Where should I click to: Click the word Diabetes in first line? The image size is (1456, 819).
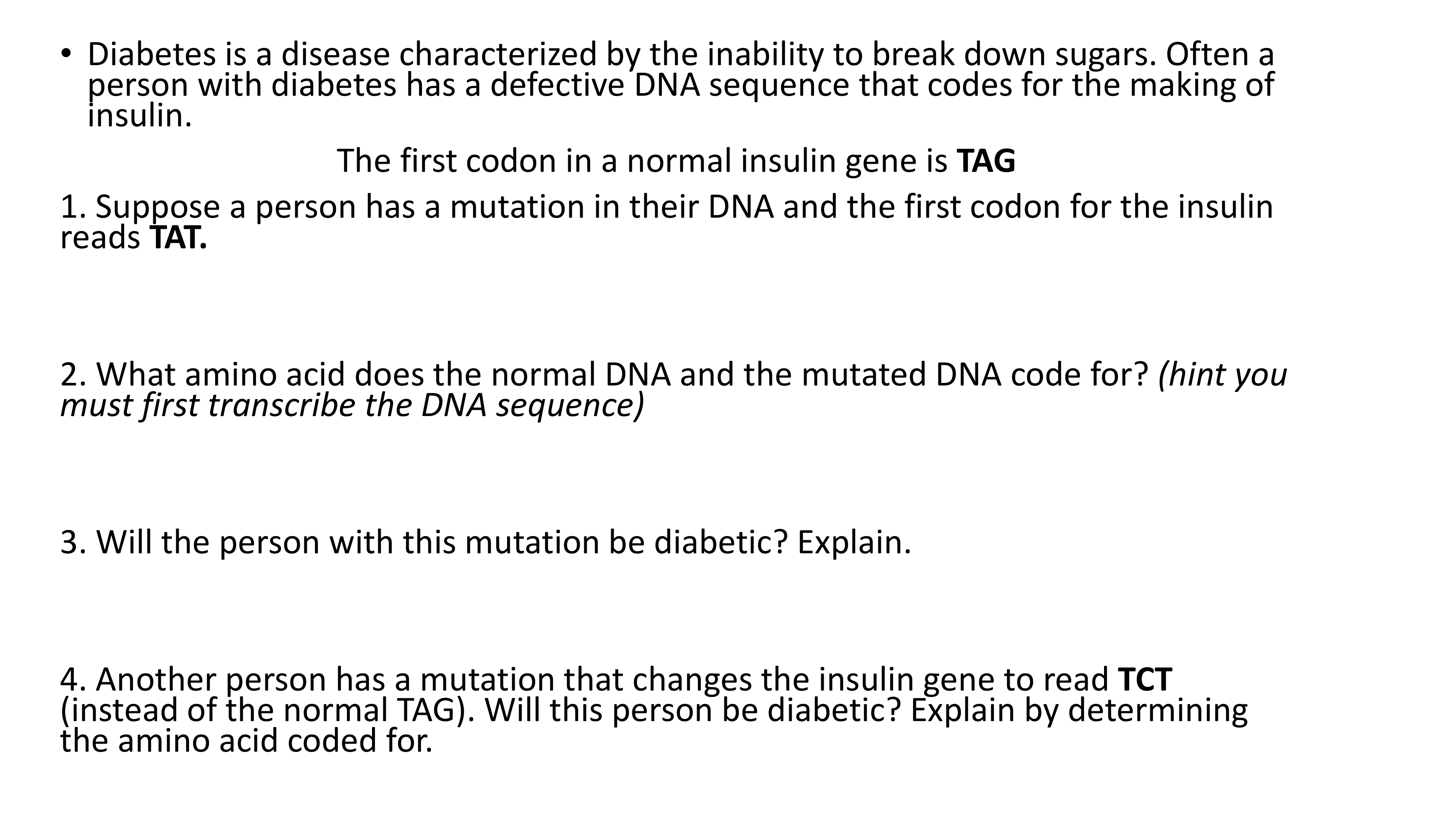151,54
